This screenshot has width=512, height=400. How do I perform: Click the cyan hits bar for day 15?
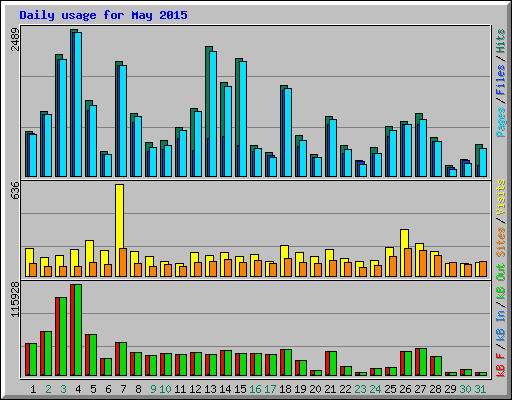(243, 119)
